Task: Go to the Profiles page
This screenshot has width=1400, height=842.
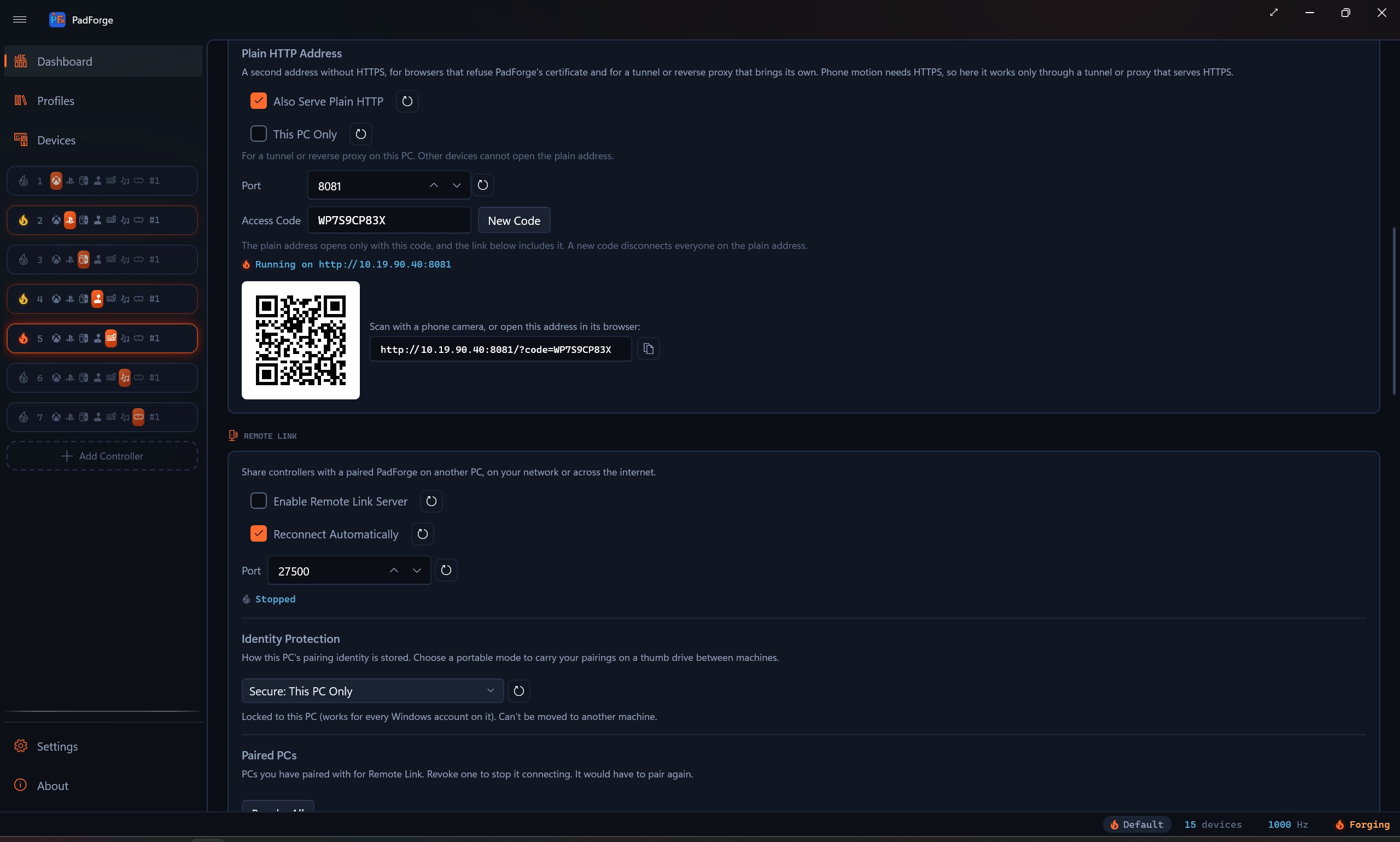Action: click(103, 101)
